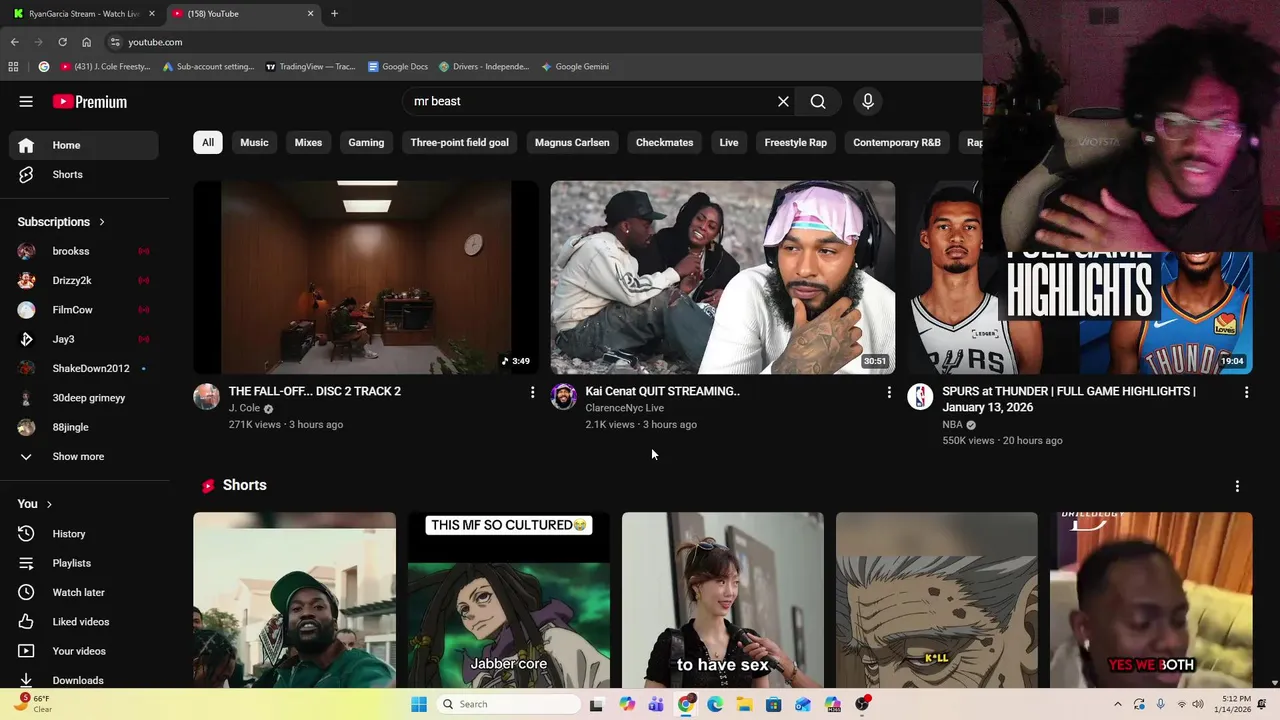Open the Chrome apps grid in bookmarks bar
This screenshot has height=720, width=1280.
point(13,67)
